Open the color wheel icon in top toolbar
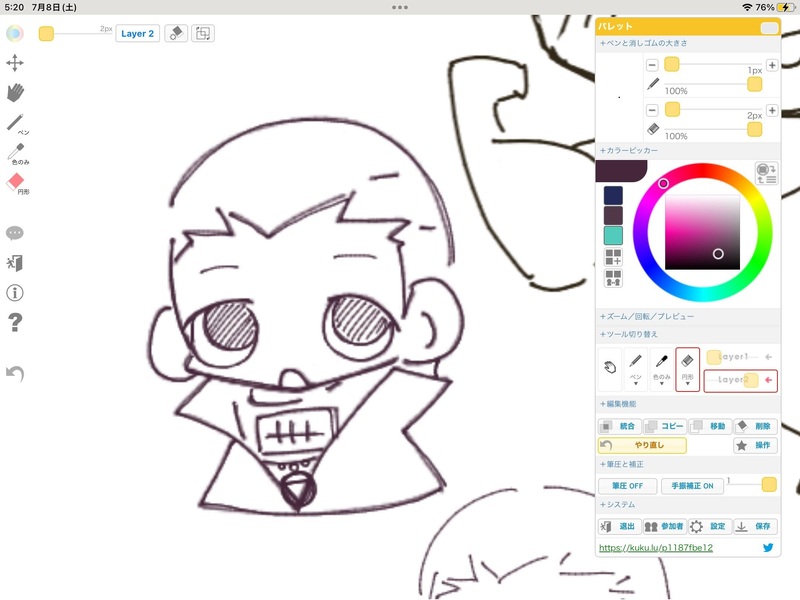The height and width of the screenshot is (600, 800). 15,34
